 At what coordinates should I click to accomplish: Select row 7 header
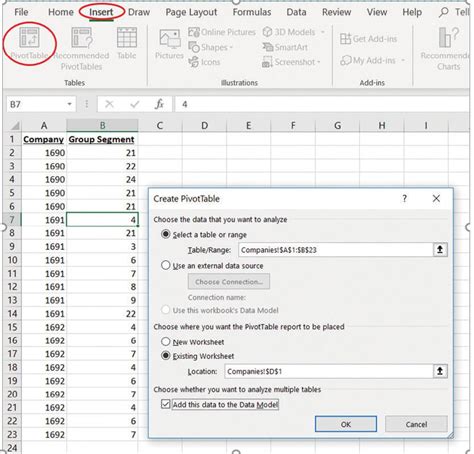point(12,220)
